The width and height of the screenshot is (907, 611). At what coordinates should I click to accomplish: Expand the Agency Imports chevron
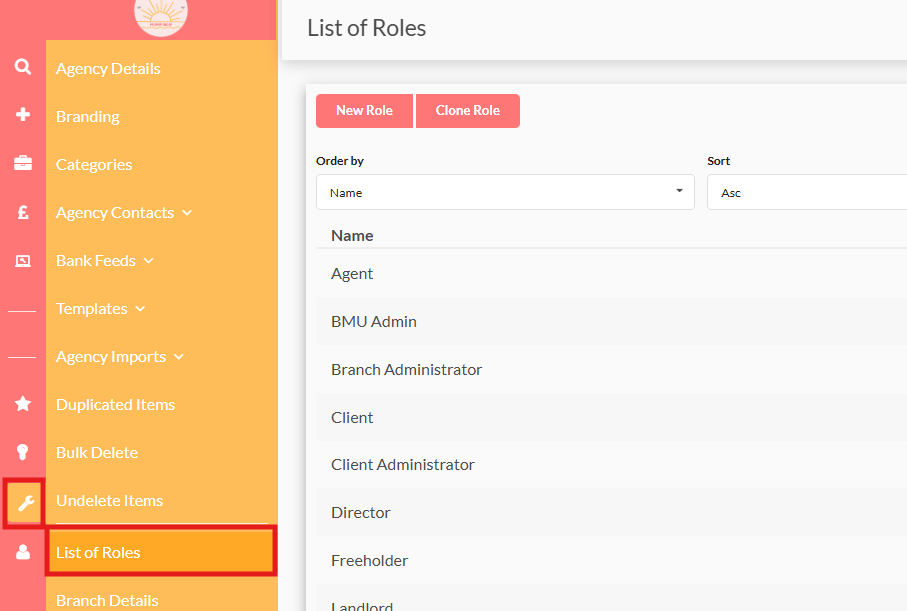179,357
